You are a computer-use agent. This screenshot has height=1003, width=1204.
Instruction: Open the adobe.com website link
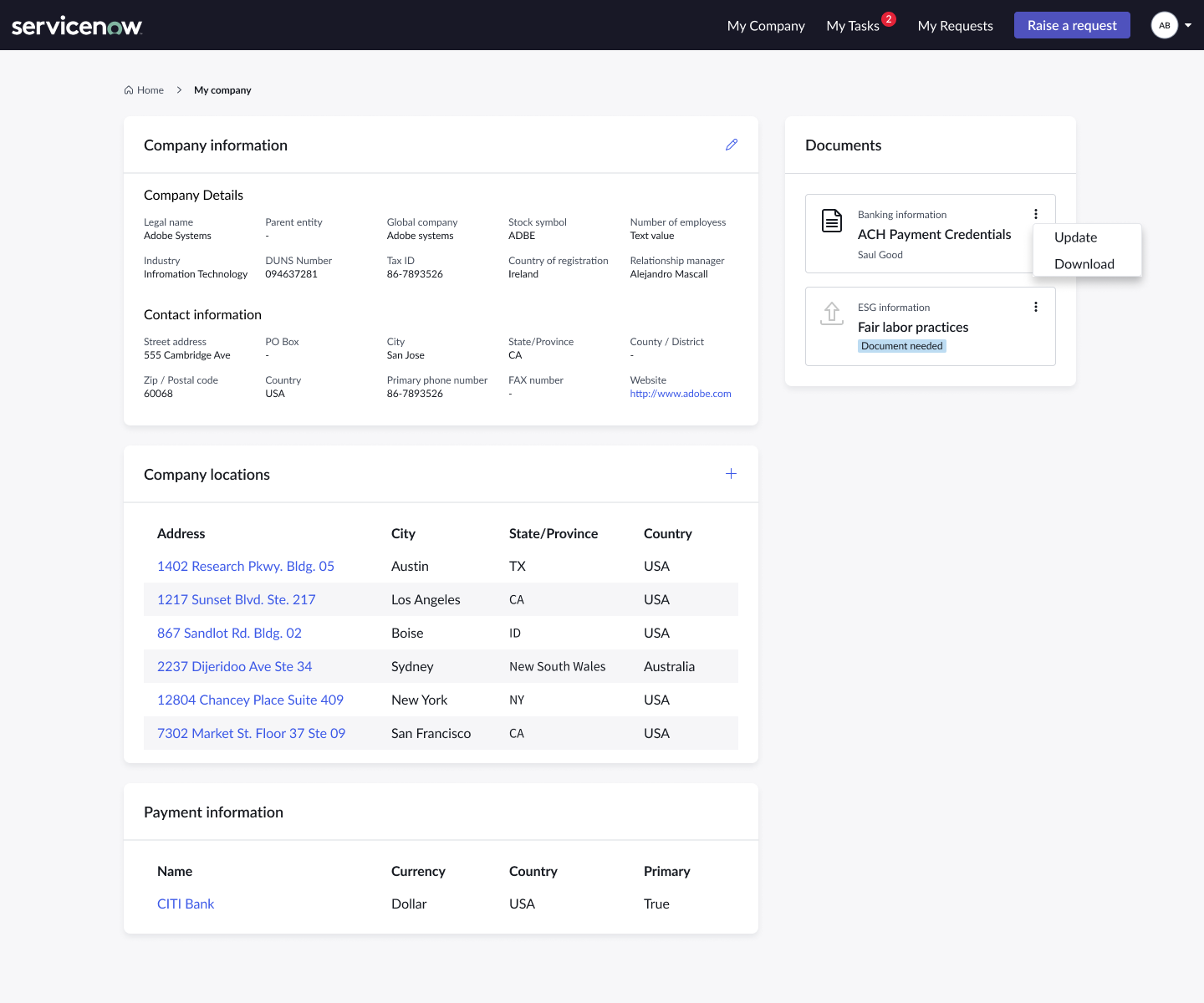(680, 394)
